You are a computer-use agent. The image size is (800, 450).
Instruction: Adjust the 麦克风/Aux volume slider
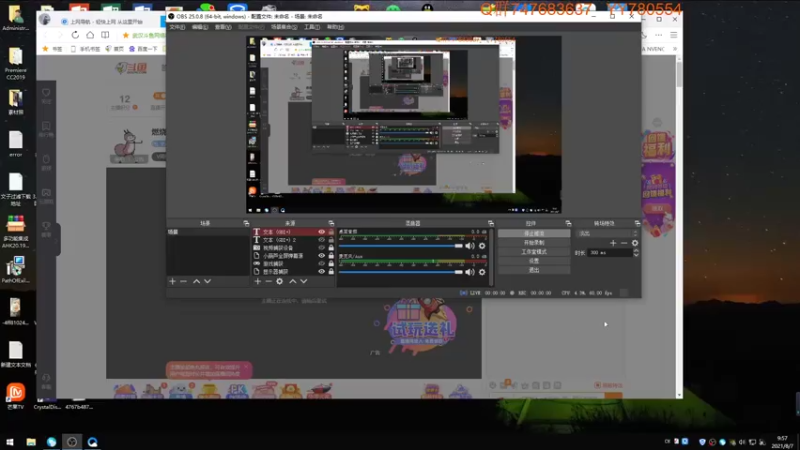[401, 272]
